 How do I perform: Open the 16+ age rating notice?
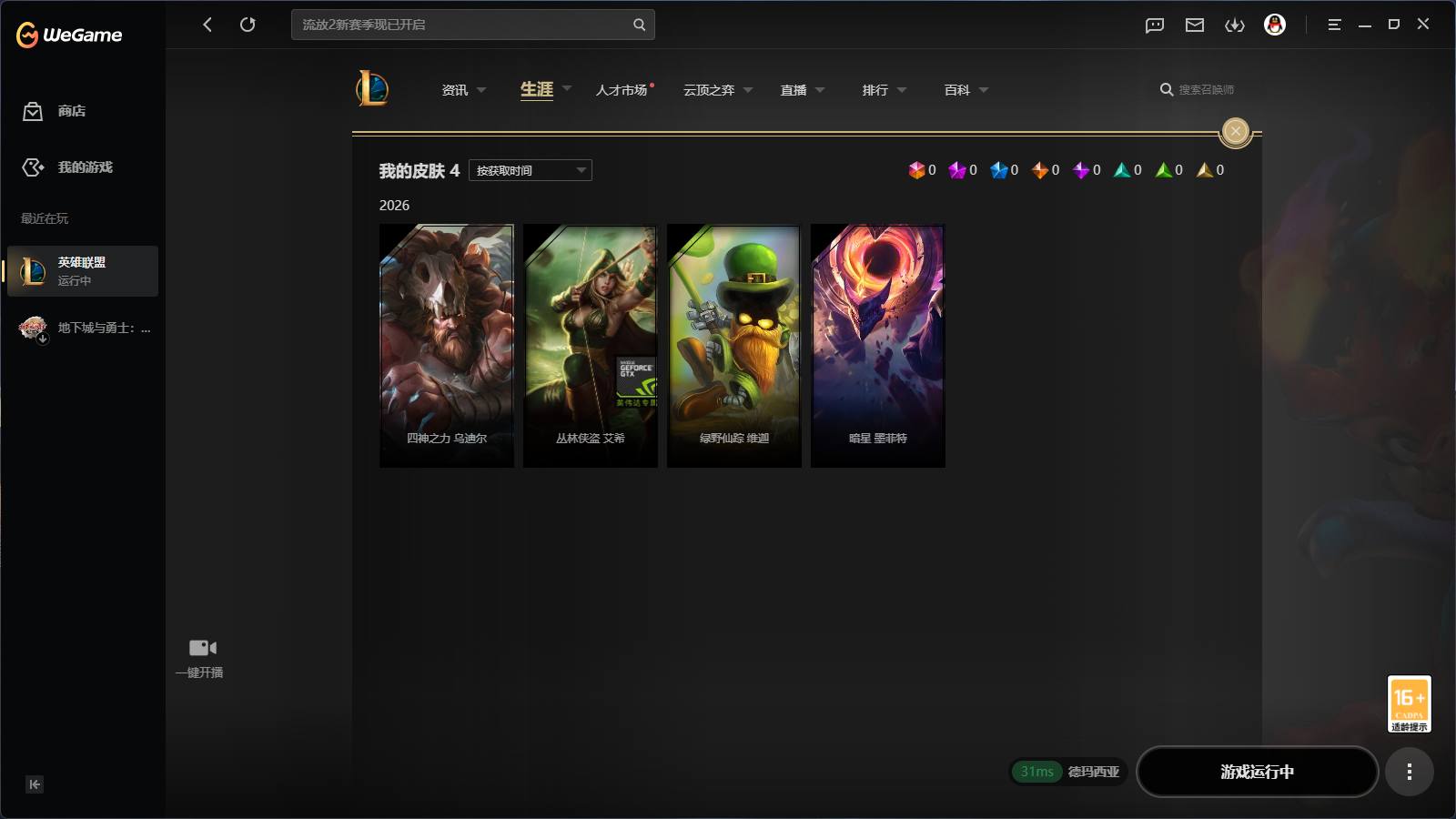click(x=1409, y=703)
